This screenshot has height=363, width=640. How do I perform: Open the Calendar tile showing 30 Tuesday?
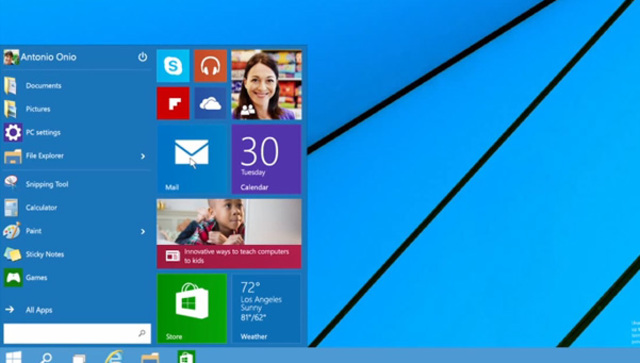click(x=267, y=159)
